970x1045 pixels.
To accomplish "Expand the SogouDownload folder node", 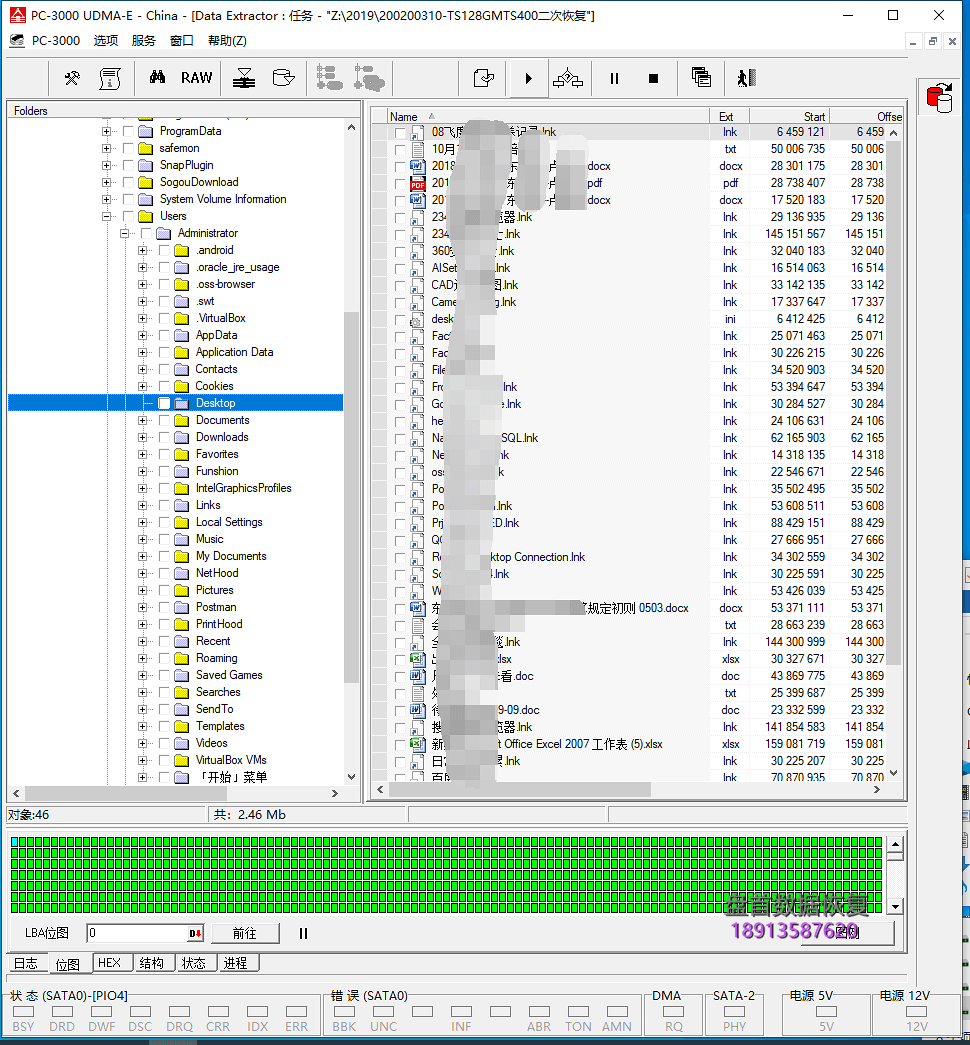I will pos(106,182).
